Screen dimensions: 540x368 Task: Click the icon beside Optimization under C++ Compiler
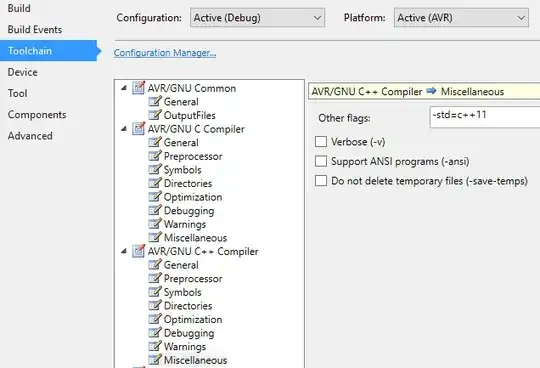point(155,319)
